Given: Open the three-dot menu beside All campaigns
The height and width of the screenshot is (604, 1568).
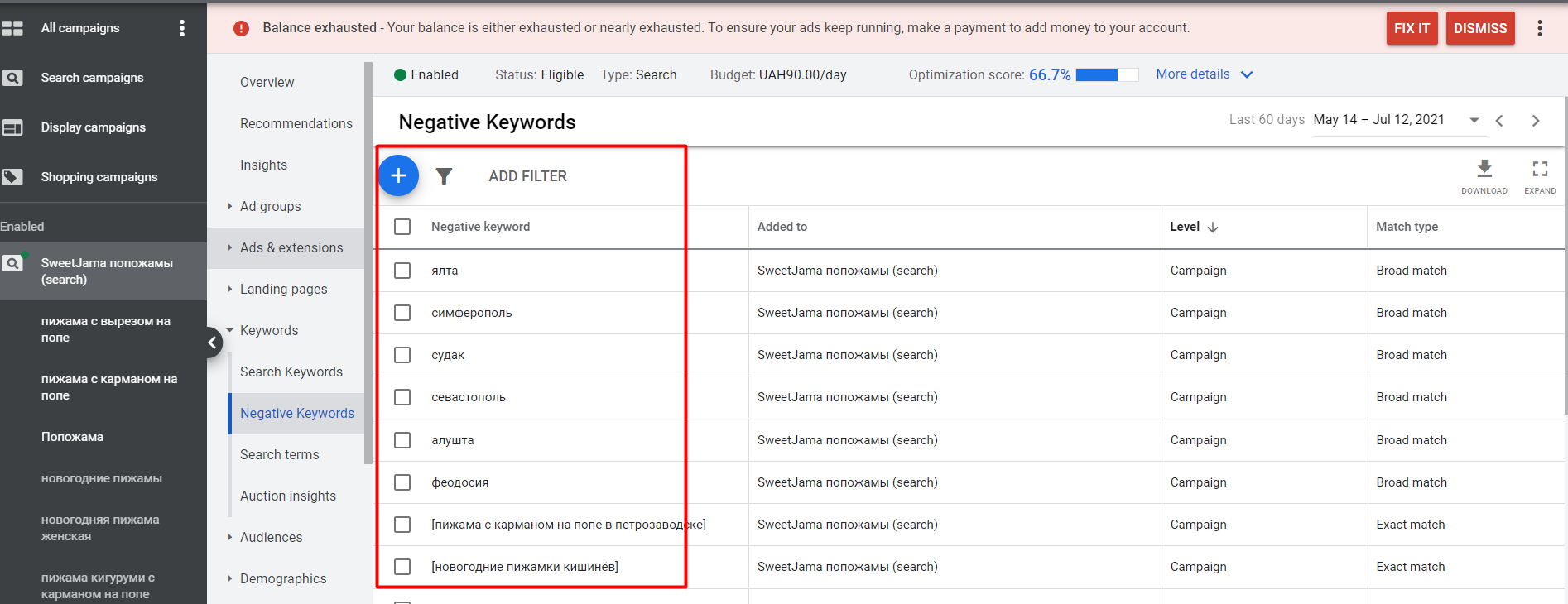Looking at the screenshot, I should [x=182, y=28].
